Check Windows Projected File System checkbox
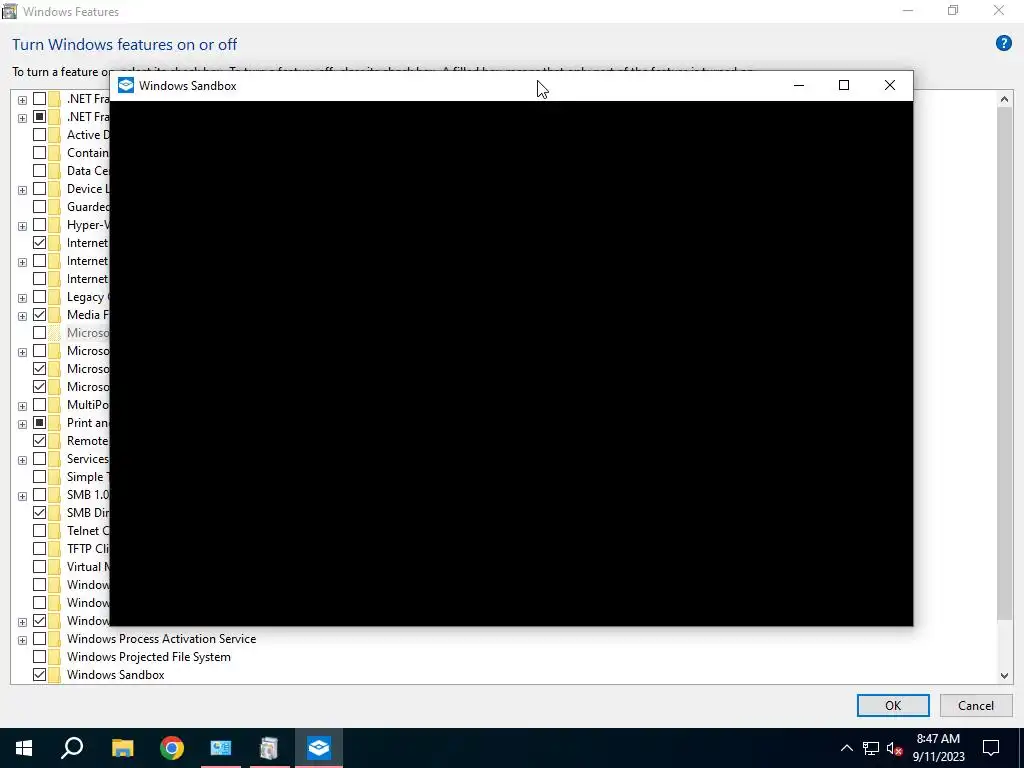The image size is (1024, 768). 39,657
